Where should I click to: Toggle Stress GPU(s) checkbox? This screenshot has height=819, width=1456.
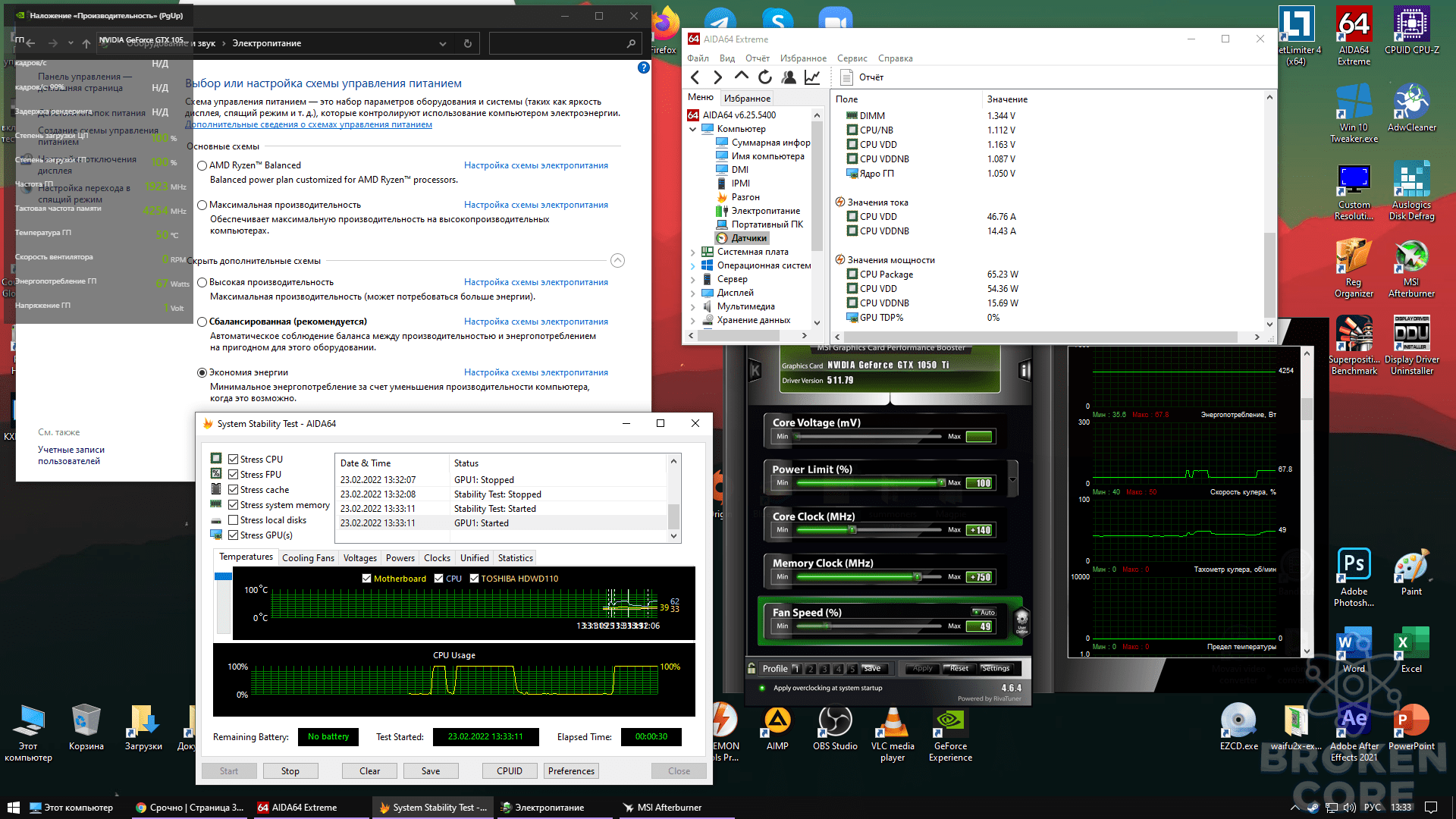coord(233,535)
